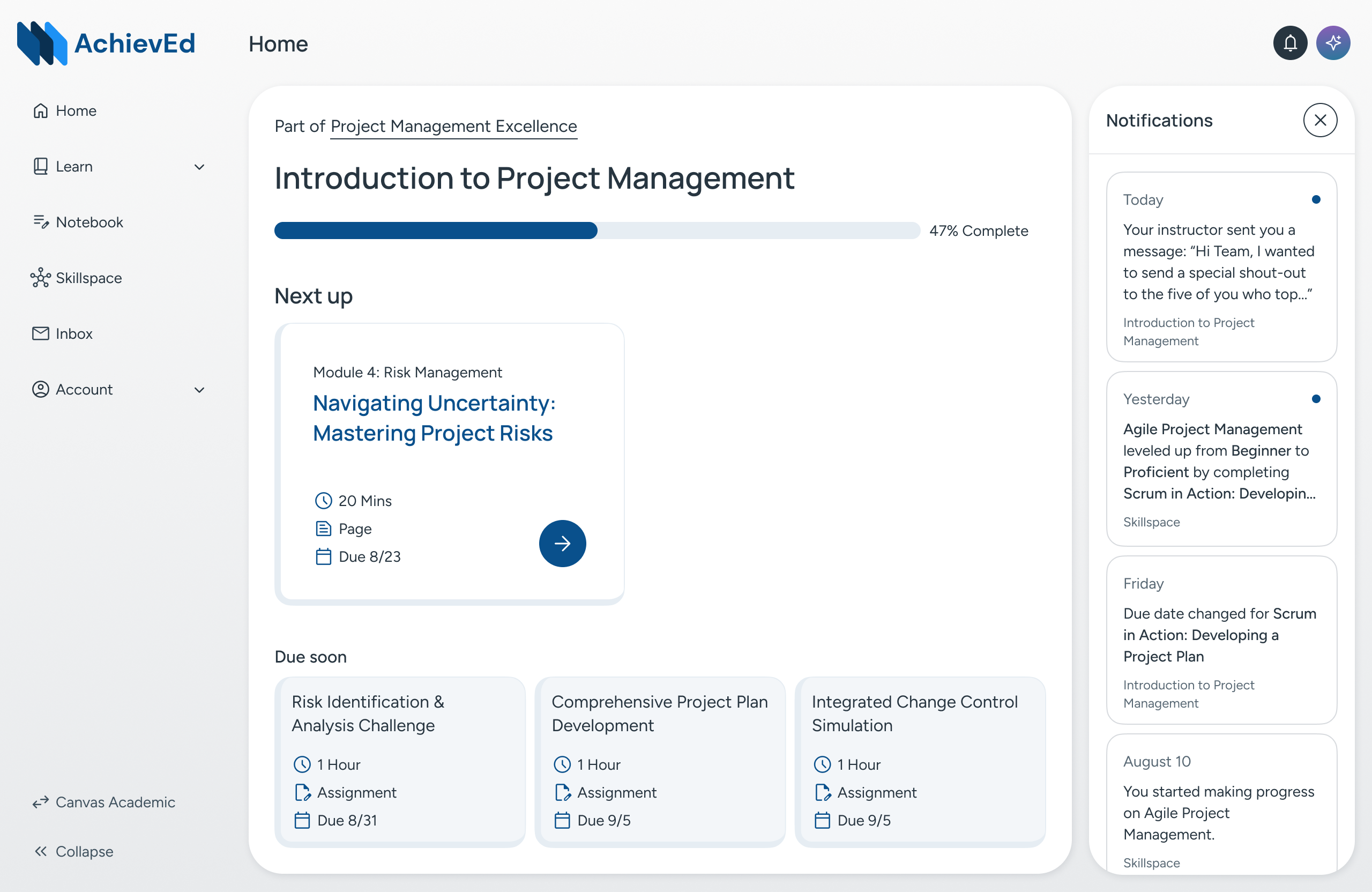Close the Notifications panel
This screenshot has height=892, width=1372.
1319,120
